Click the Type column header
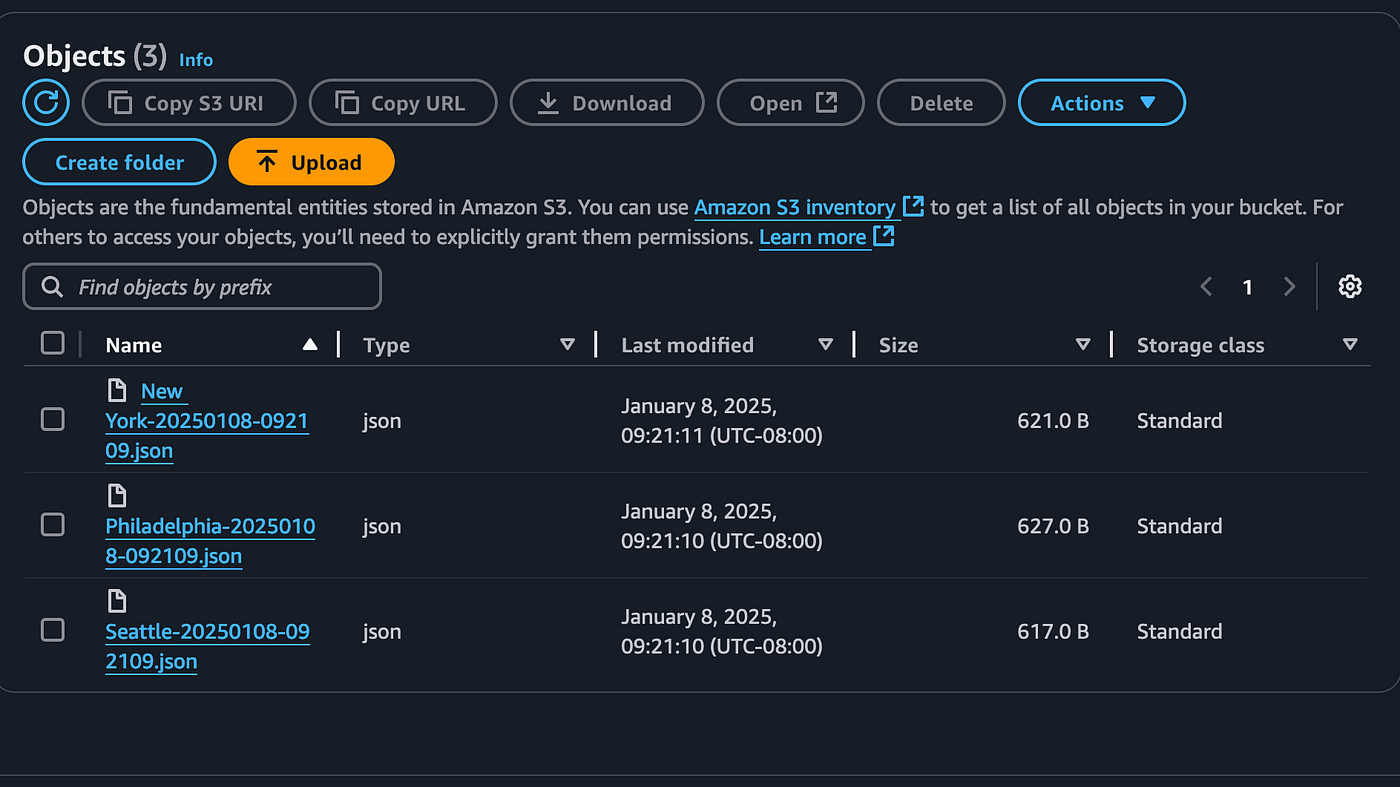 [x=386, y=345]
